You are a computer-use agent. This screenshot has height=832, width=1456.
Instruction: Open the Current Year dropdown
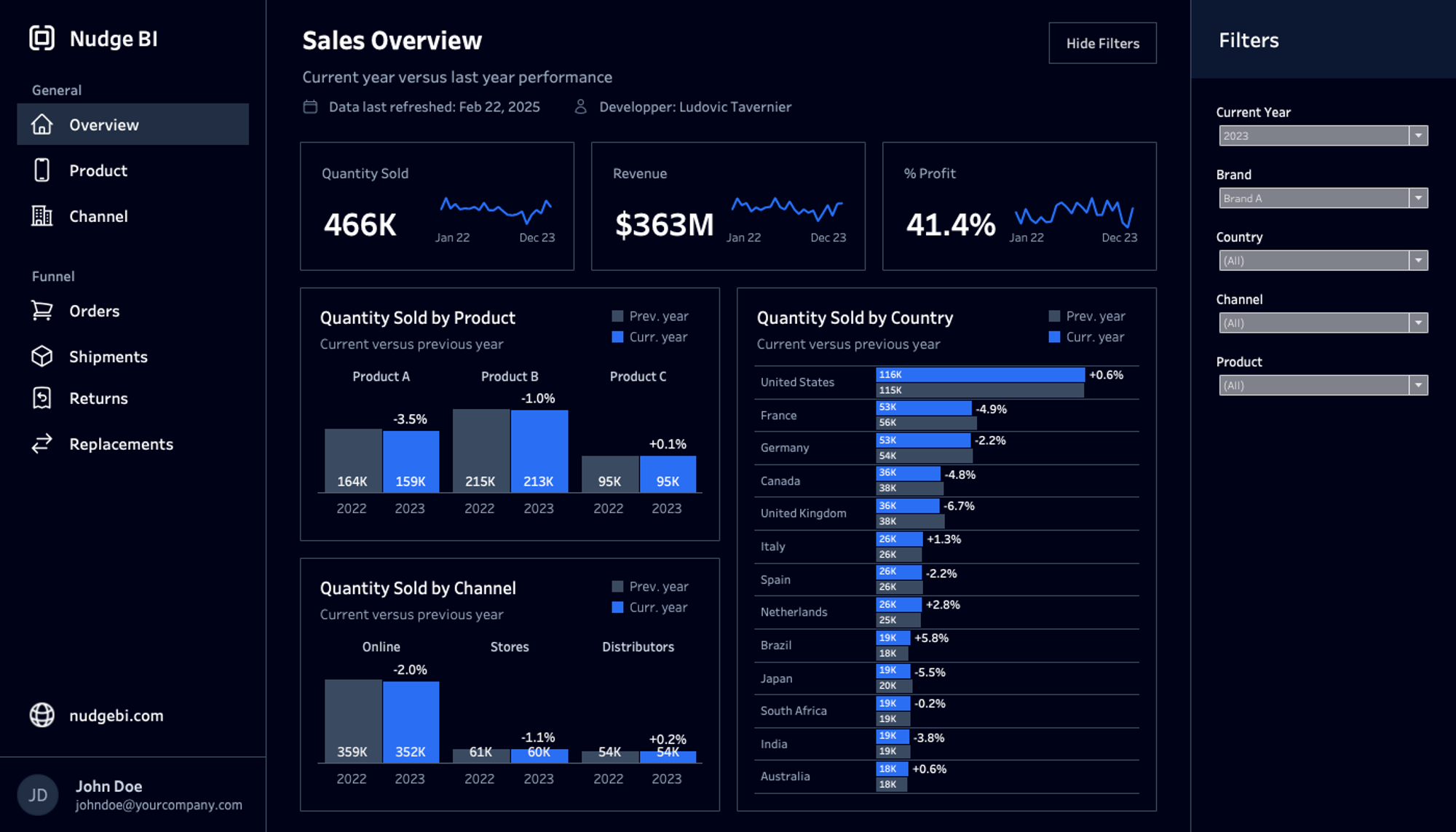click(x=1417, y=136)
